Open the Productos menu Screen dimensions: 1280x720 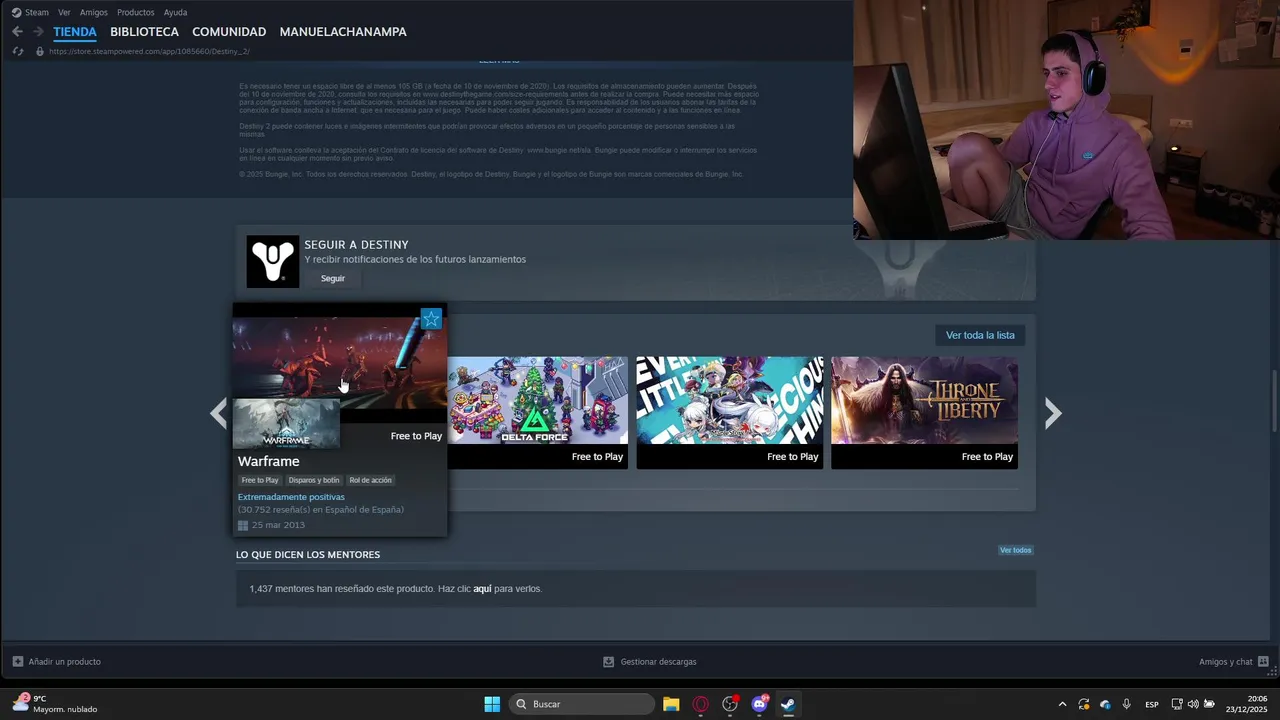click(x=136, y=12)
